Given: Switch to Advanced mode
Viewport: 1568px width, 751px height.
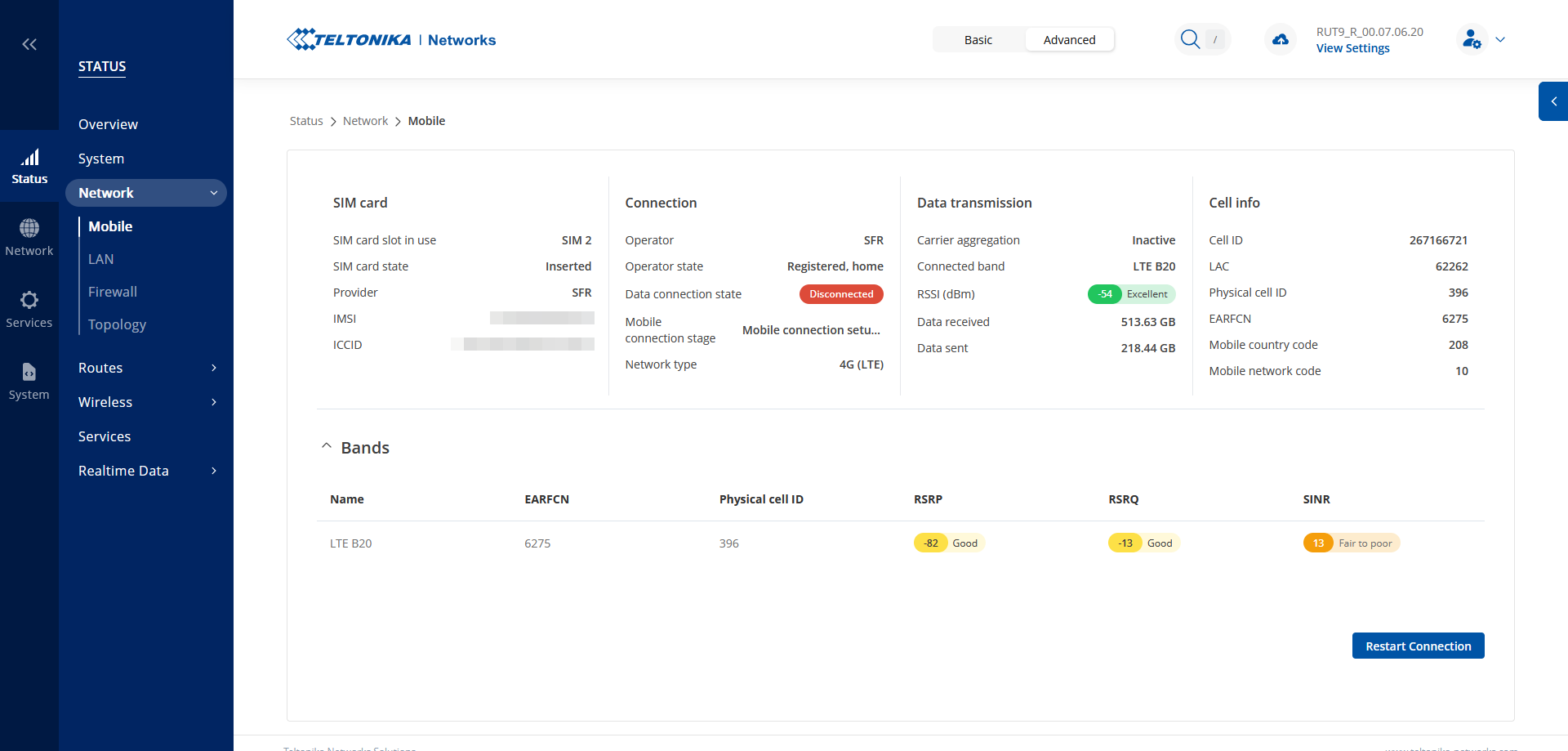Looking at the screenshot, I should point(1069,40).
